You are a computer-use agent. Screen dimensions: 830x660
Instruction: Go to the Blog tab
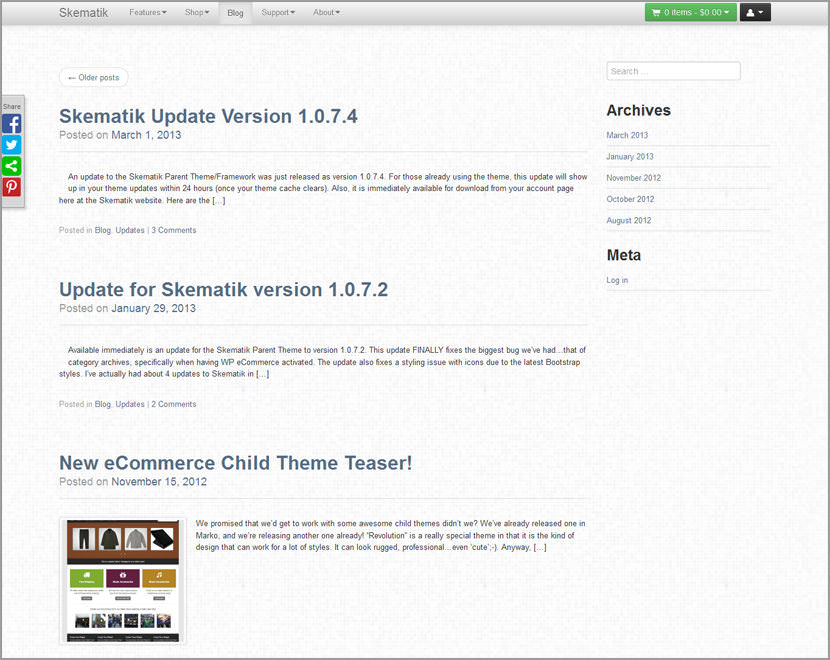point(235,13)
